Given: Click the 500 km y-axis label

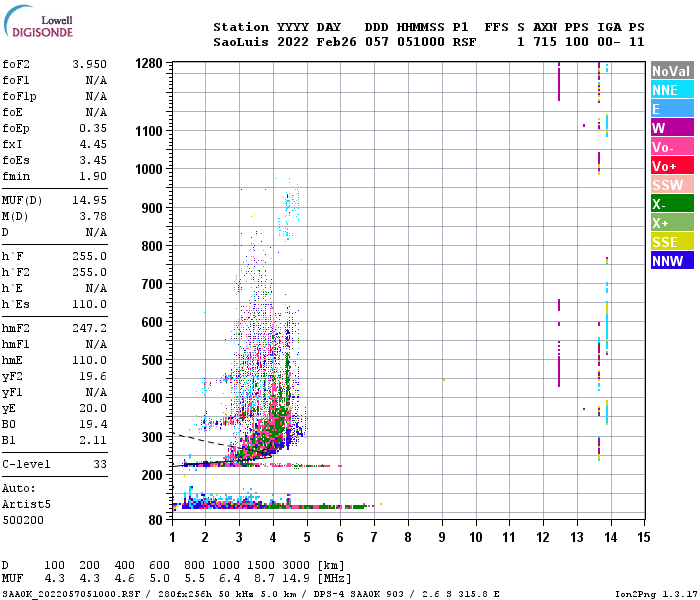Looking at the screenshot, I should 152,360.
